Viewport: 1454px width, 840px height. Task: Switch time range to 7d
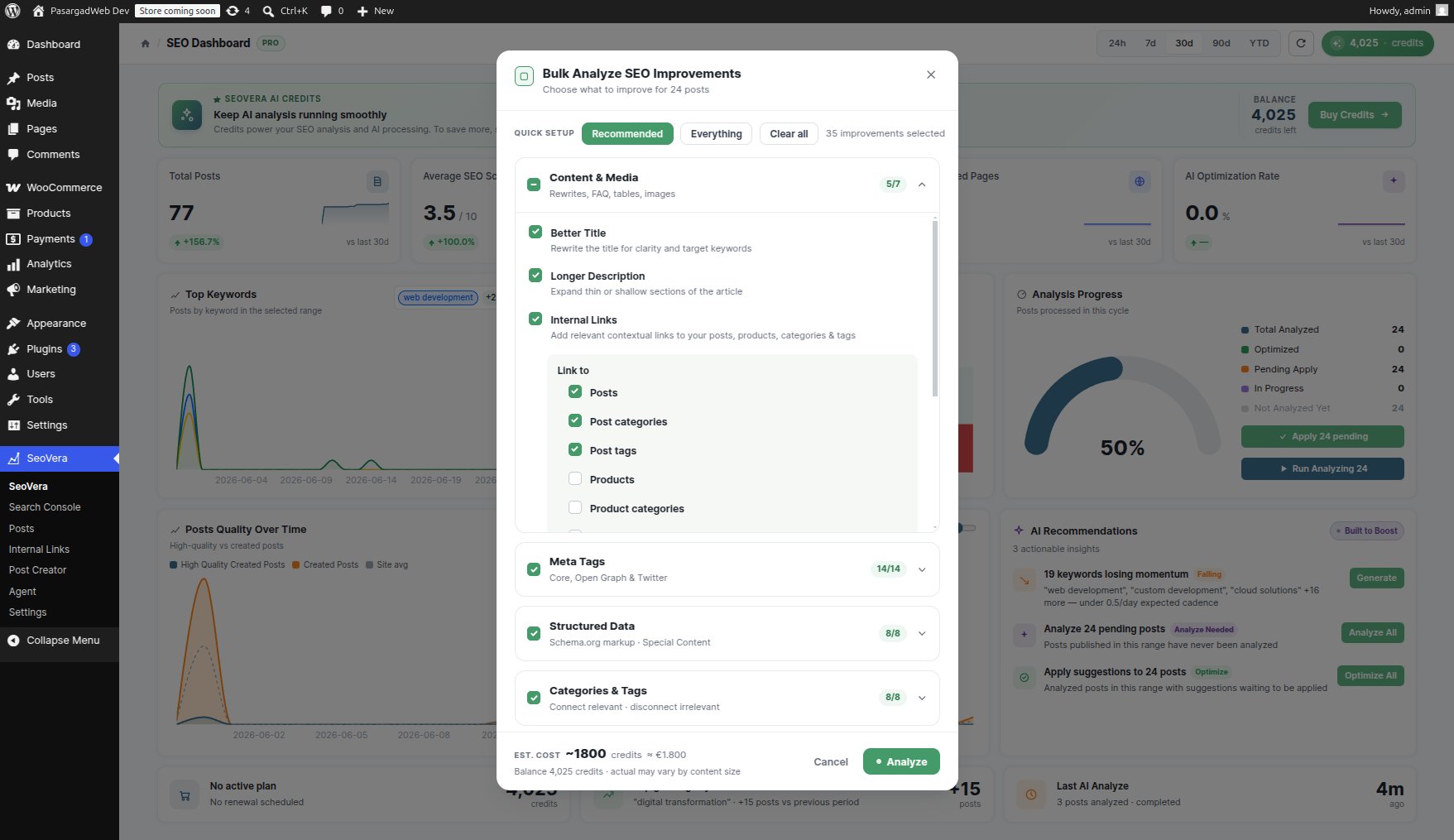tap(1150, 43)
